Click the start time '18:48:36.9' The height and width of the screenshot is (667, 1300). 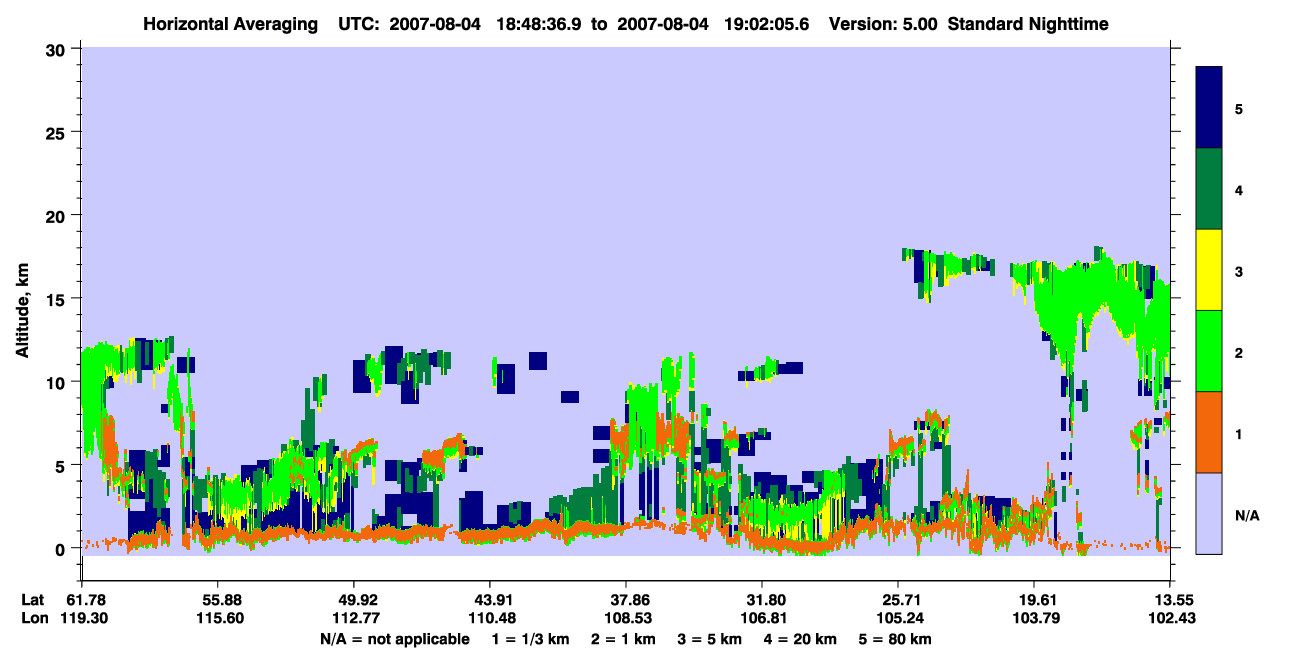point(539,24)
